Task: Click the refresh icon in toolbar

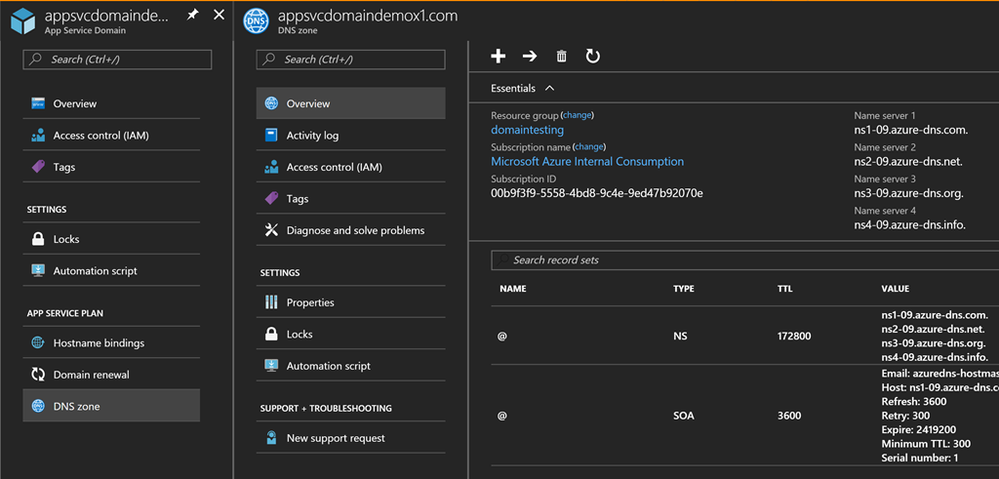Action: 593,57
